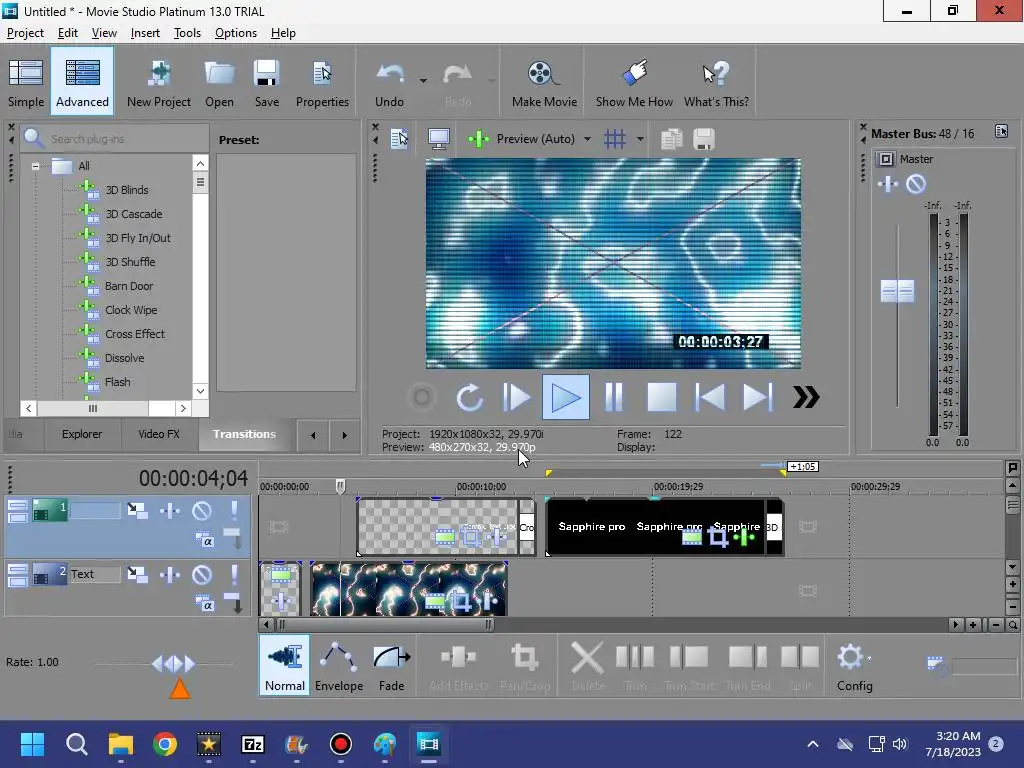Open the Tools menu
This screenshot has width=1024, height=768.
pyautogui.click(x=187, y=33)
